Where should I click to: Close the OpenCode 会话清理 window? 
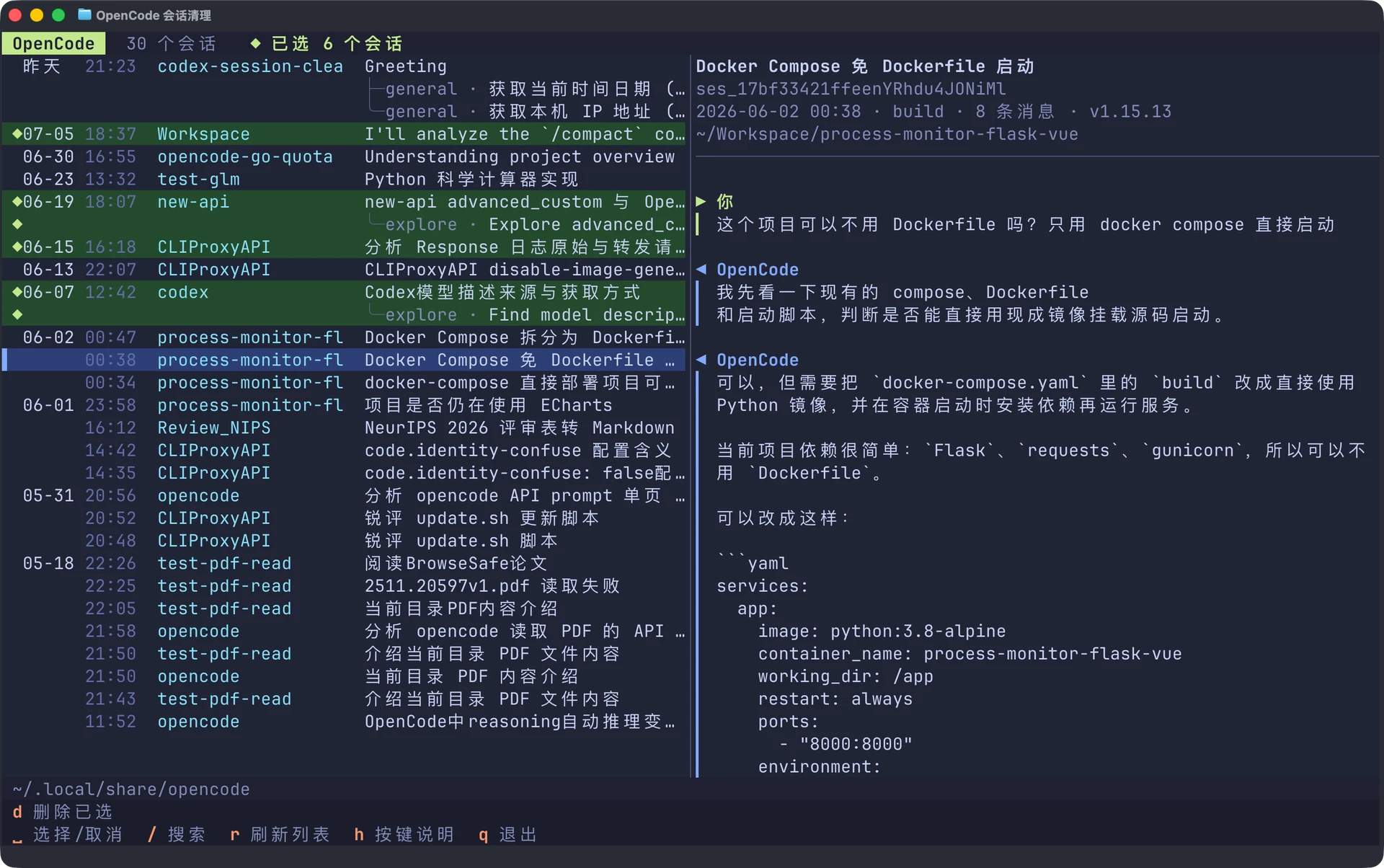[15, 15]
